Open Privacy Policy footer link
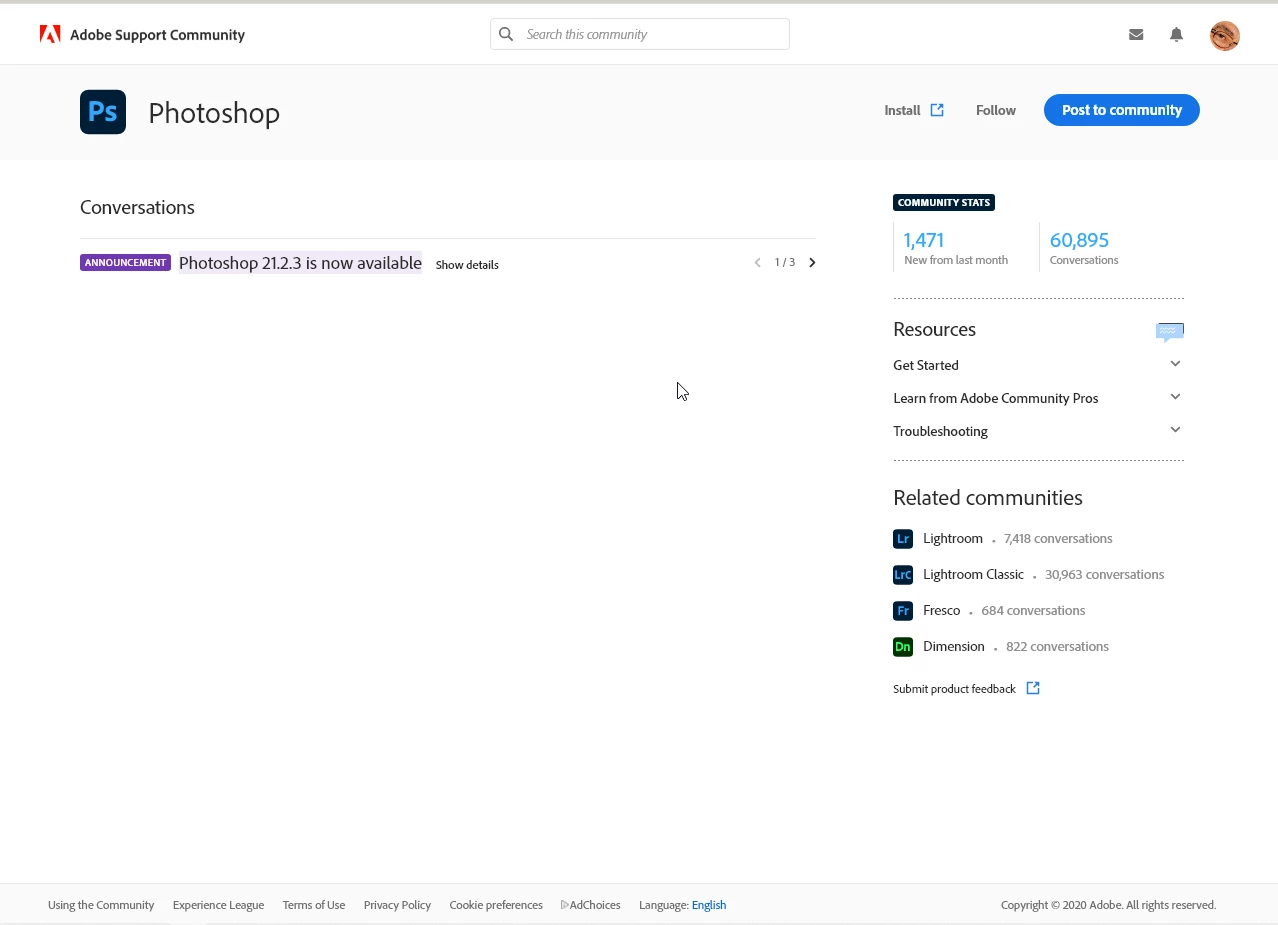Viewport: 1278px width, 925px height. pyautogui.click(x=397, y=905)
